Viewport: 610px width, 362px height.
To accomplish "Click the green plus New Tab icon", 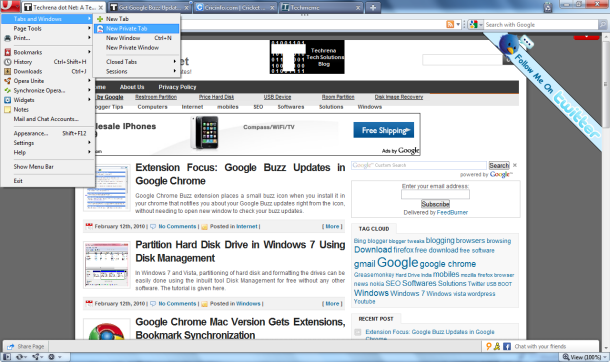I will coord(100,19).
